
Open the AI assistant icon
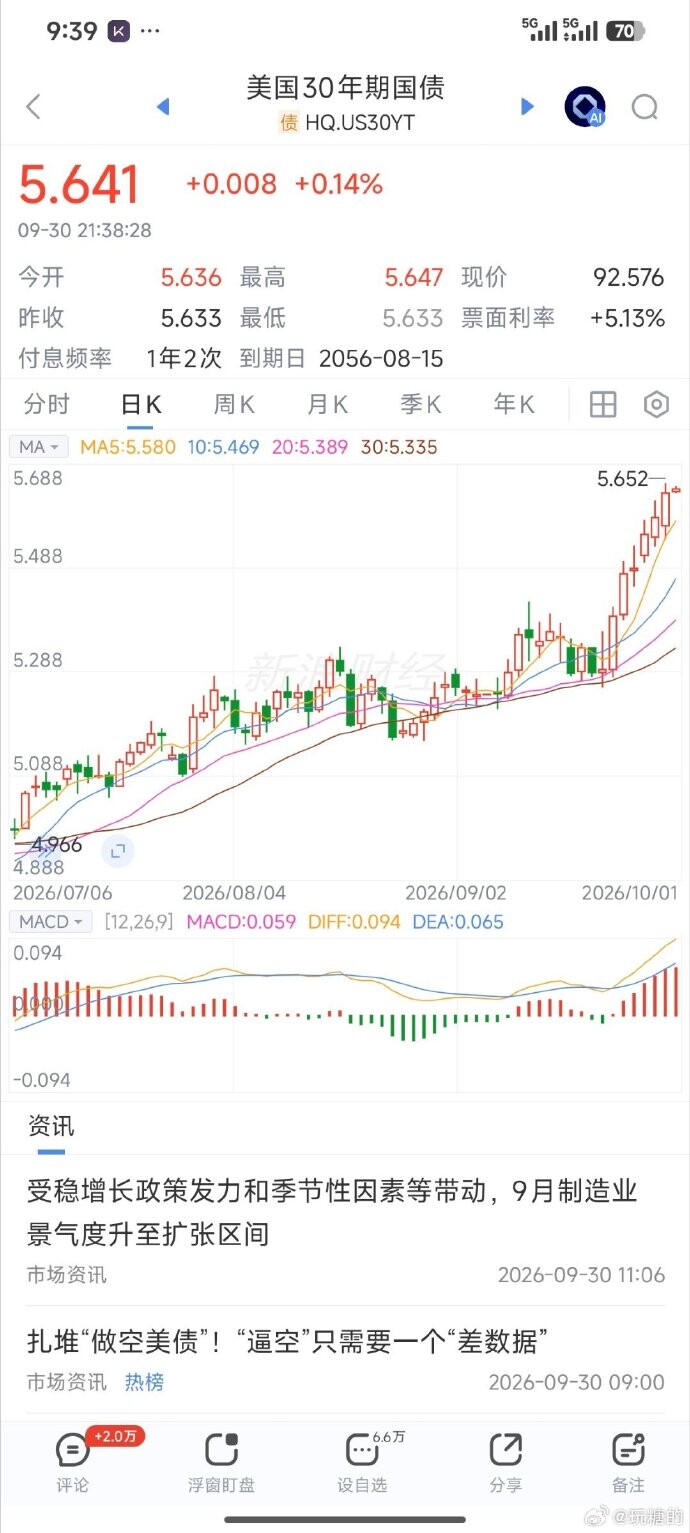[x=585, y=106]
